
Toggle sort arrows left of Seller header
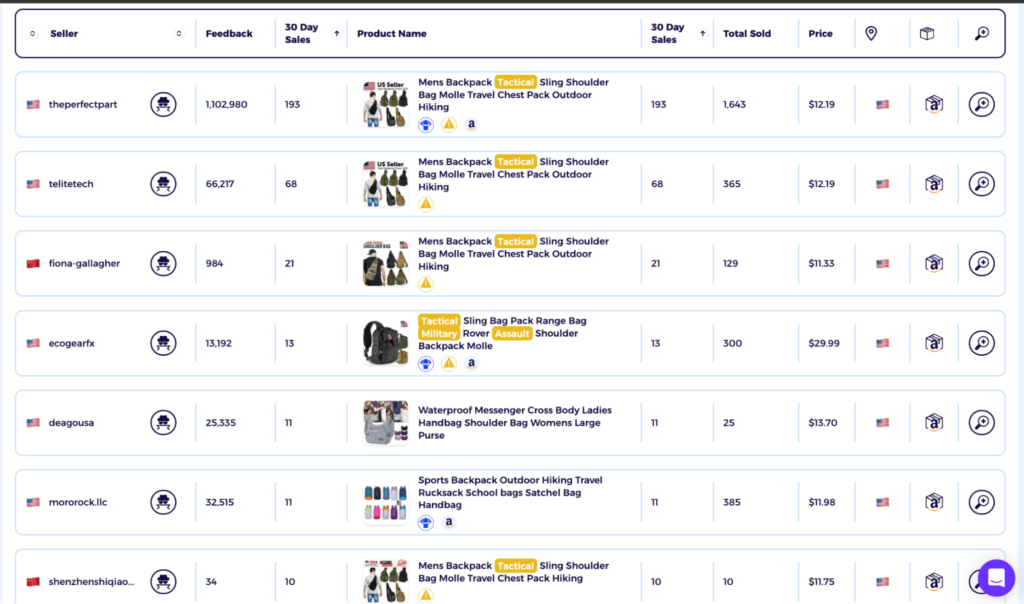click(x=32, y=33)
